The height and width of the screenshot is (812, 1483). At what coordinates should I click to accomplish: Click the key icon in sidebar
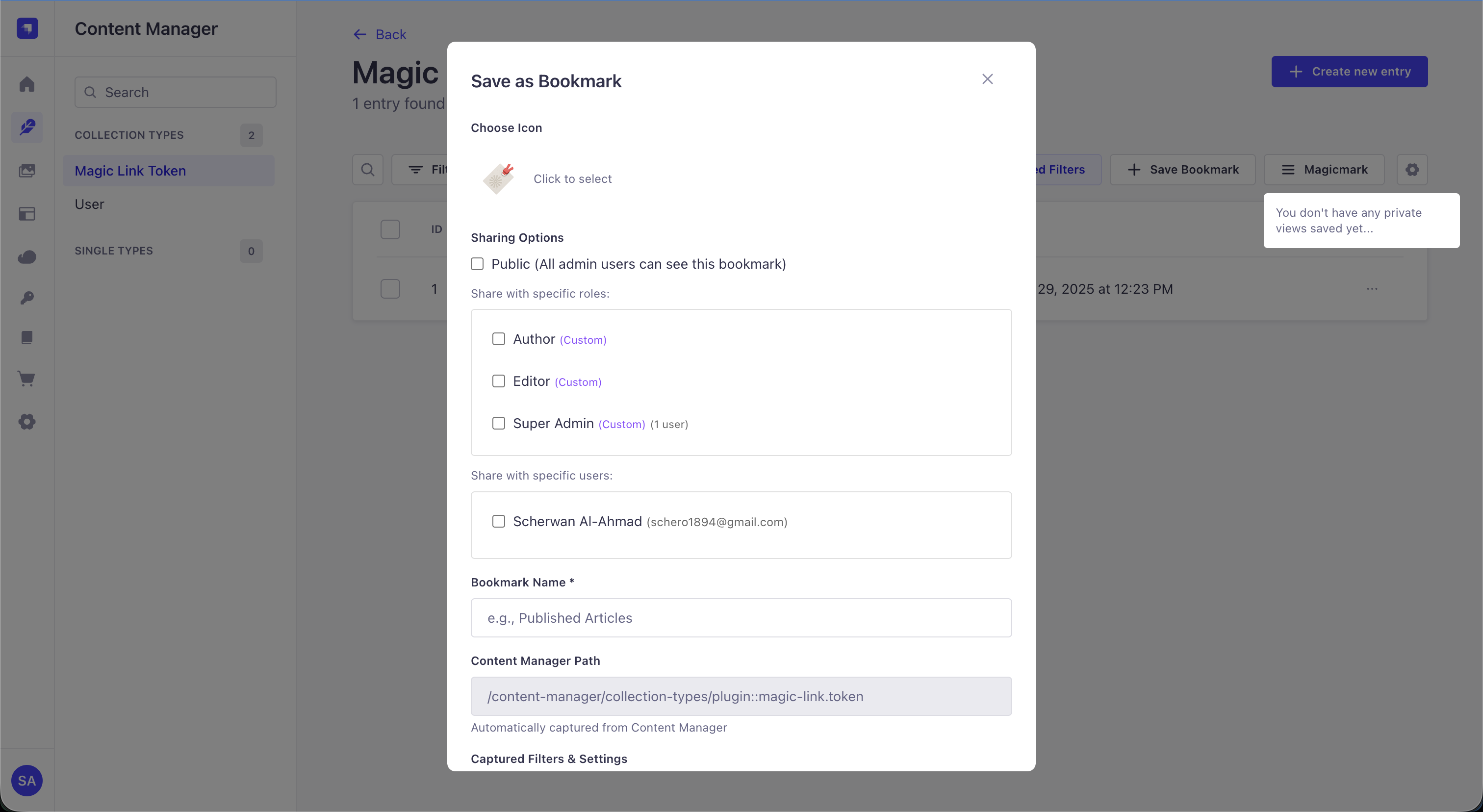click(x=27, y=298)
